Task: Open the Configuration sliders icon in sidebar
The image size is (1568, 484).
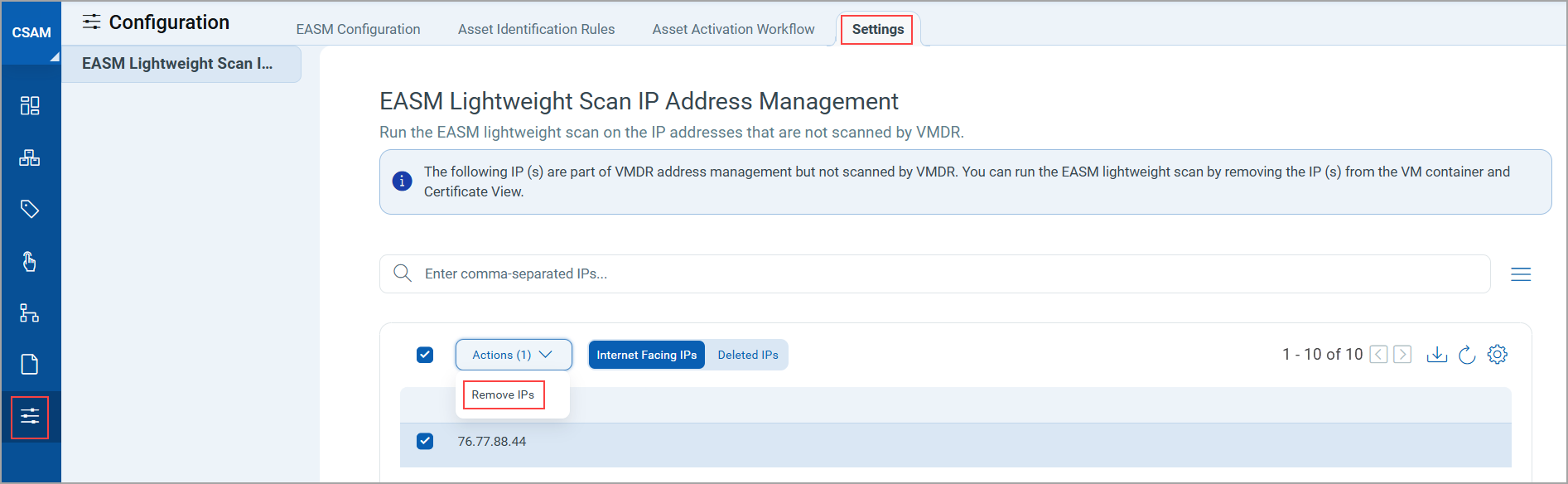Action: pos(30,417)
